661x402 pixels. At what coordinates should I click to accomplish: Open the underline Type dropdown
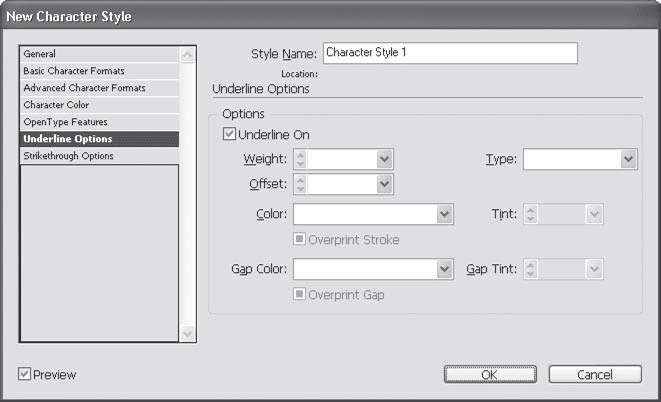click(x=628, y=159)
